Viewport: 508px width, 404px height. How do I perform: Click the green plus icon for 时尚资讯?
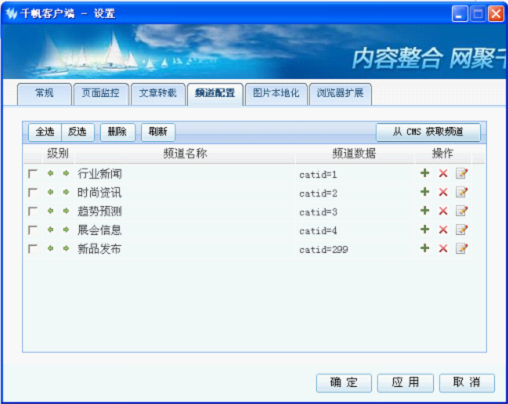[x=425, y=192]
